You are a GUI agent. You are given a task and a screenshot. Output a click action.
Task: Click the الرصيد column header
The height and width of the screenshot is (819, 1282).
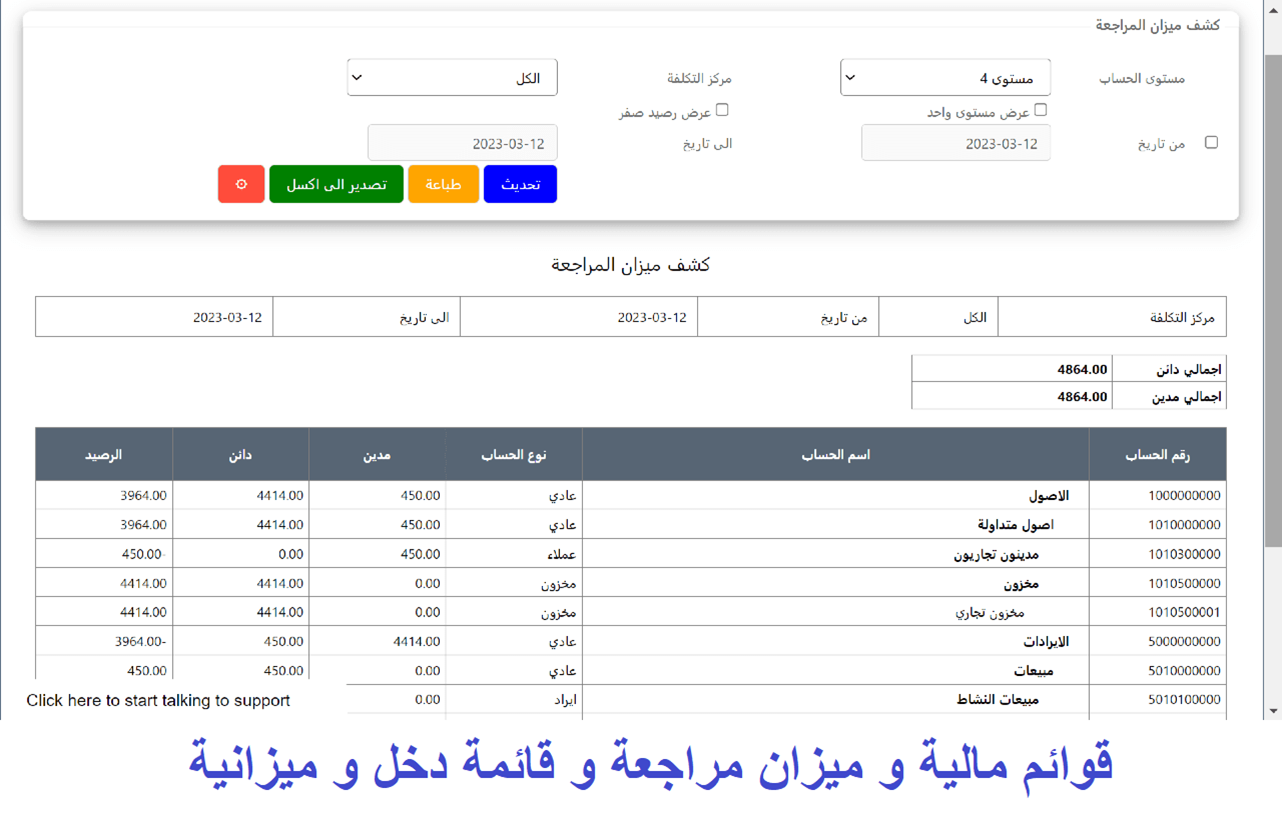coord(103,455)
